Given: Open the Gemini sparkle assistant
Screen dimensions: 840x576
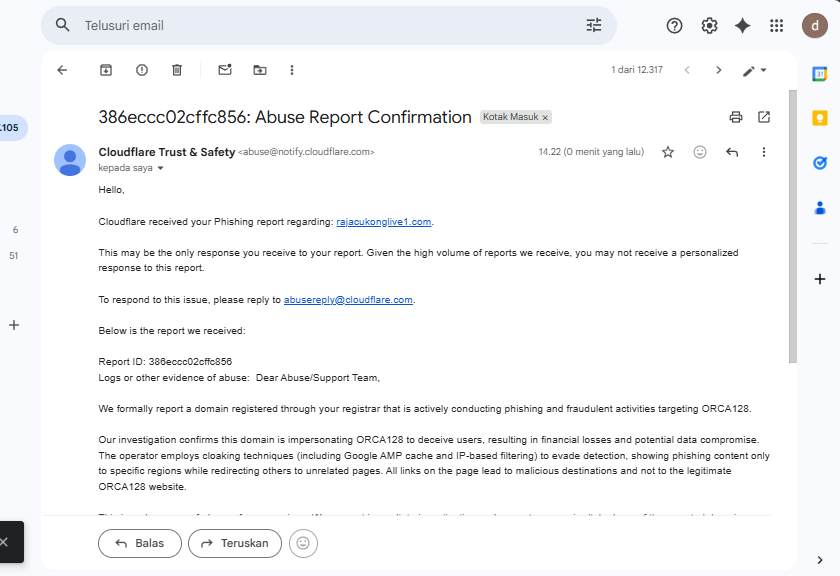Looking at the screenshot, I should (x=742, y=26).
